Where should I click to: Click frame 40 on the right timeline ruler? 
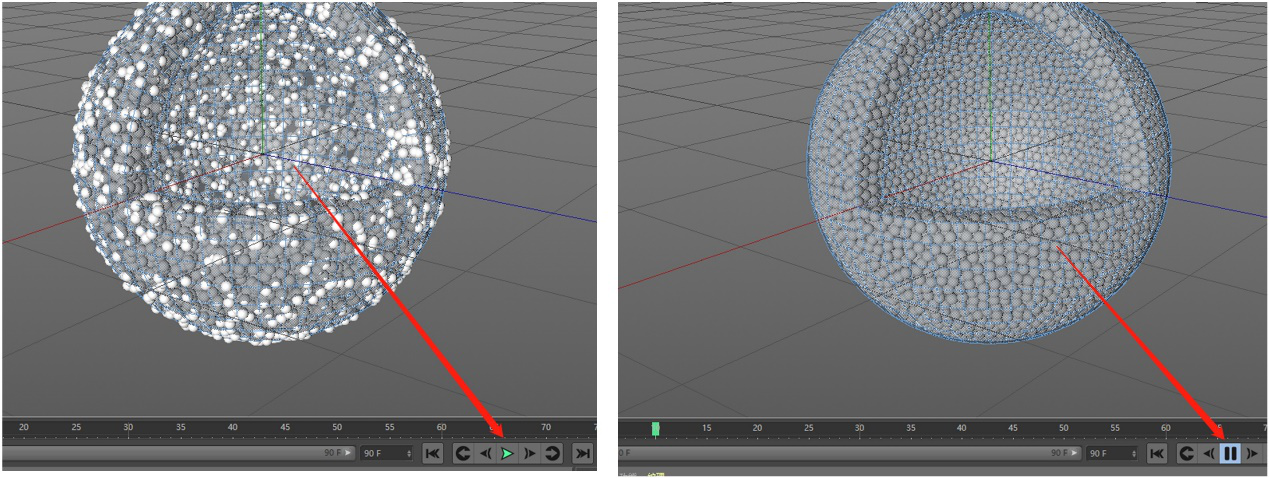(961, 429)
